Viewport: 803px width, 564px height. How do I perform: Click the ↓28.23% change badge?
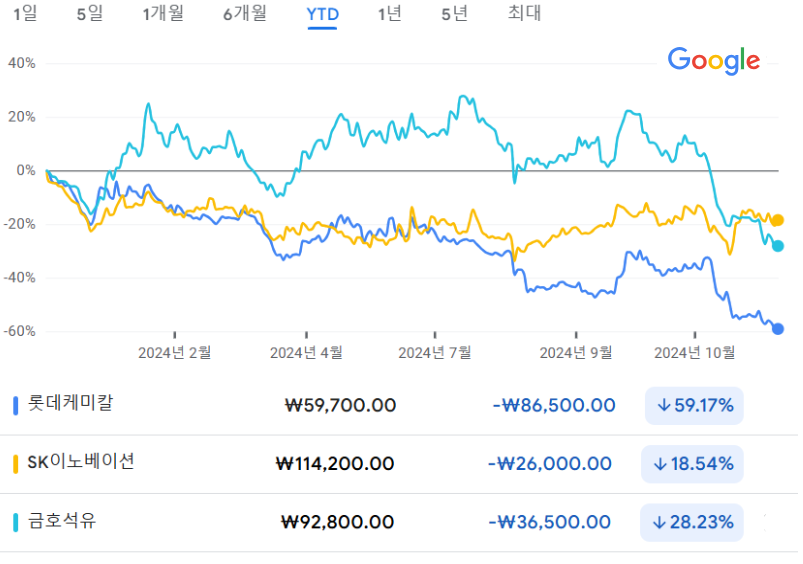click(691, 523)
